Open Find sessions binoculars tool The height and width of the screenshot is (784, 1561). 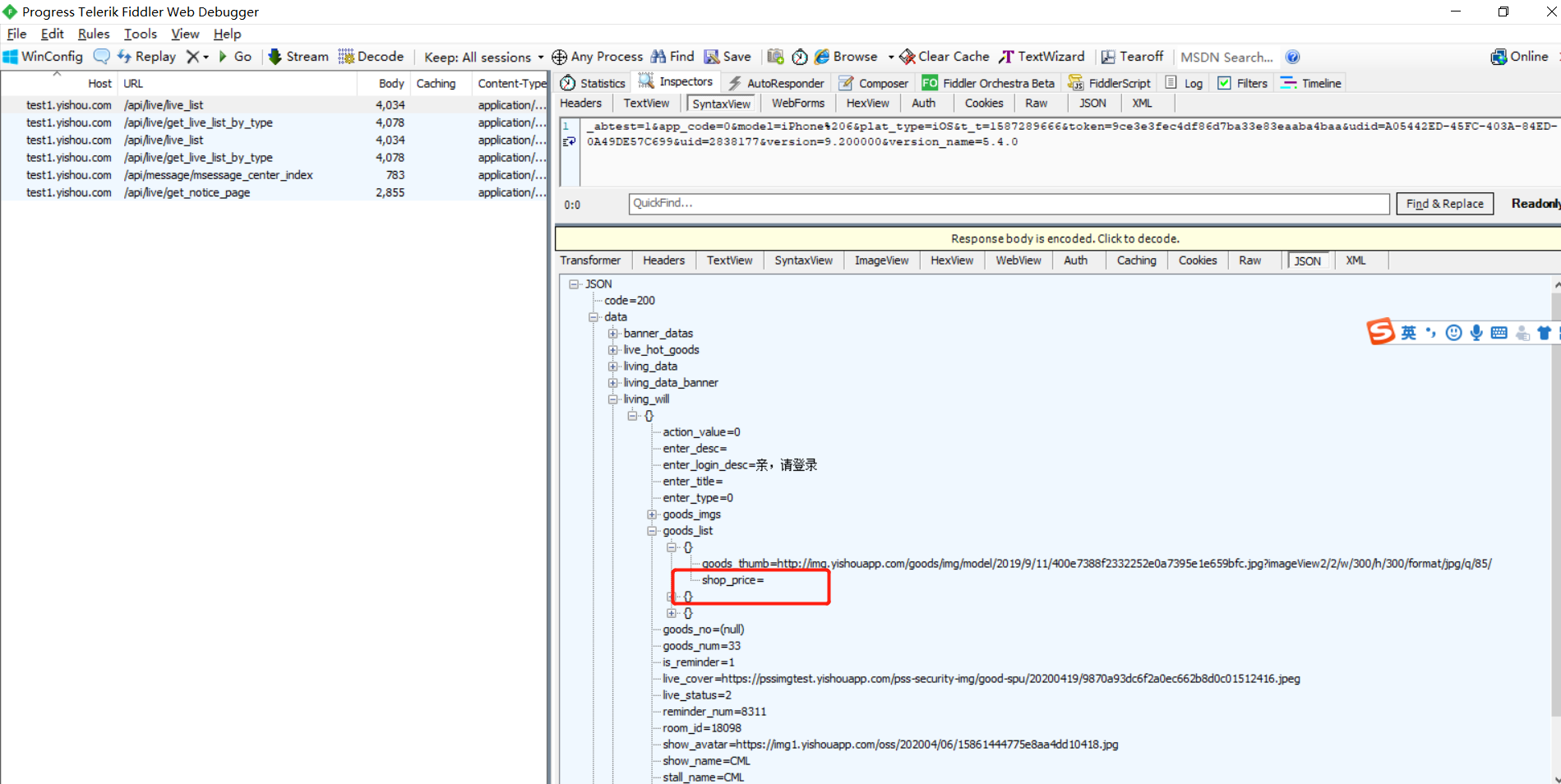pos(672,57)
